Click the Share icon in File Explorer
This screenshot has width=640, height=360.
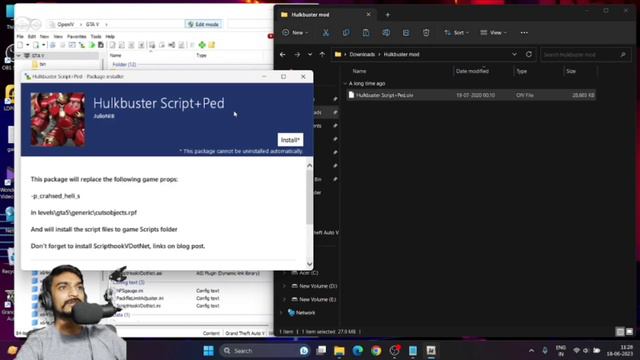[x=406, y=33]
